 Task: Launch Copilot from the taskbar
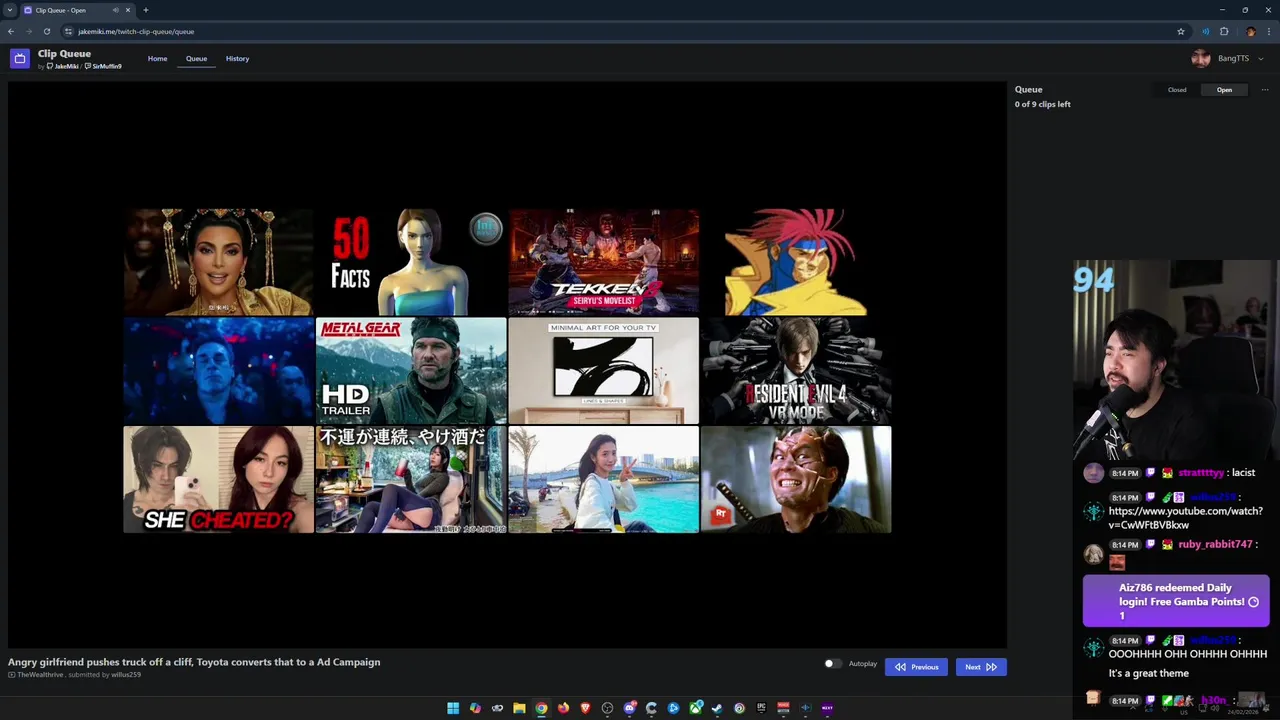475,708
